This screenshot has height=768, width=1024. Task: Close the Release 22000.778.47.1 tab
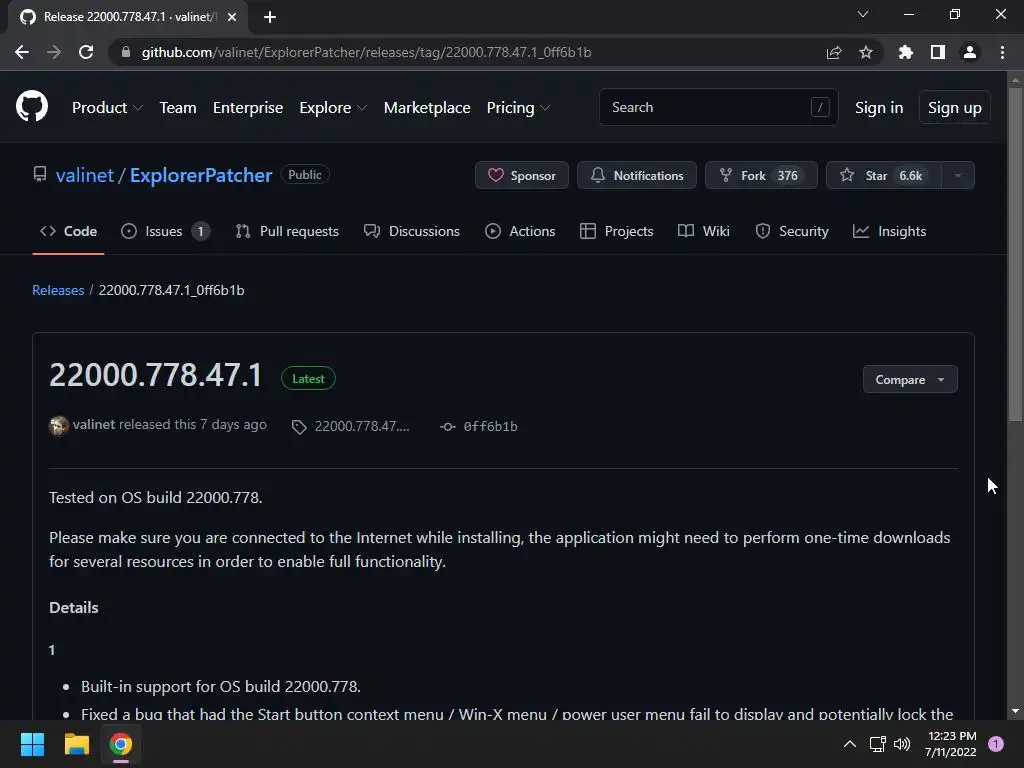pos(232,17)
